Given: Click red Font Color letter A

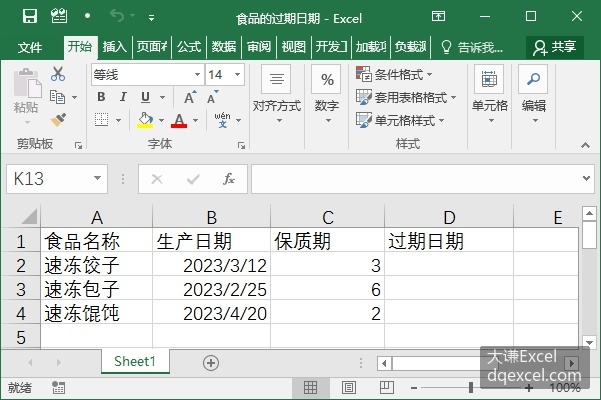Looking at the screenshot, I should point(179,120).
